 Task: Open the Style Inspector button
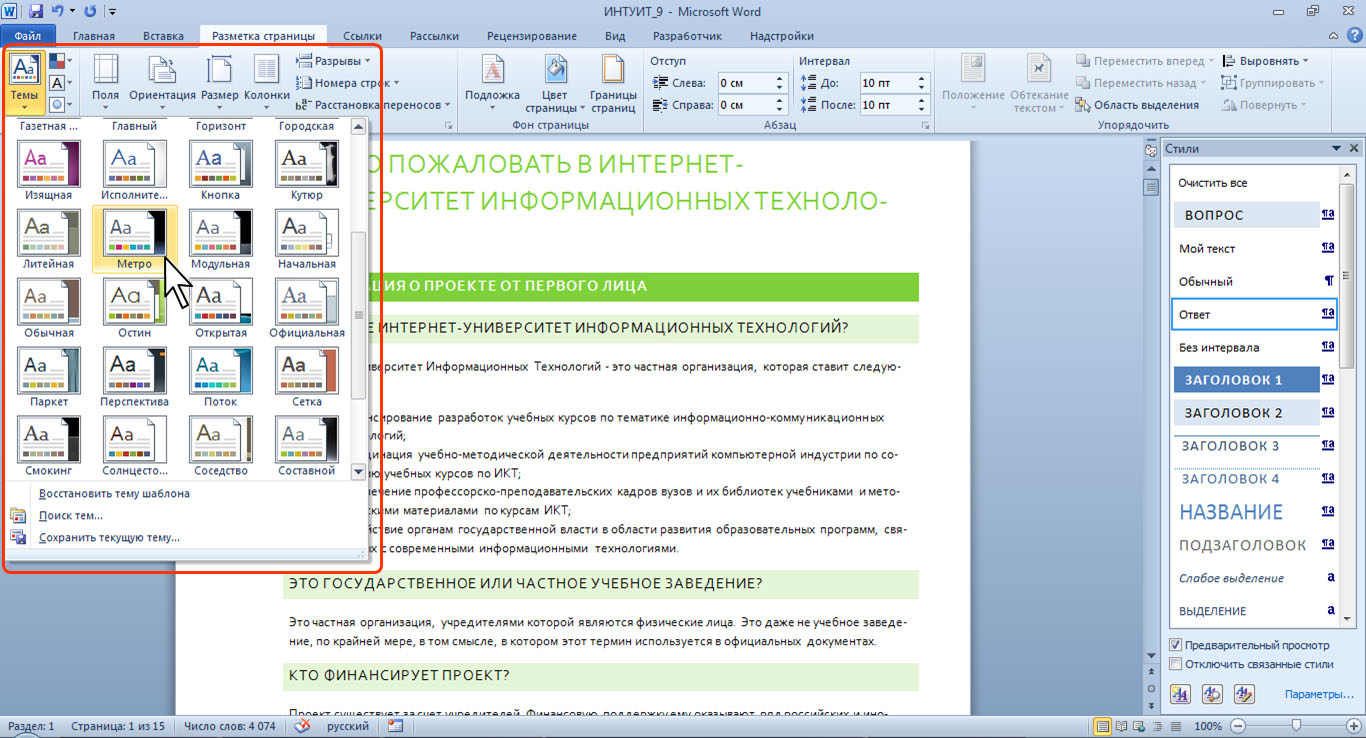click(x=1212, y=693)
